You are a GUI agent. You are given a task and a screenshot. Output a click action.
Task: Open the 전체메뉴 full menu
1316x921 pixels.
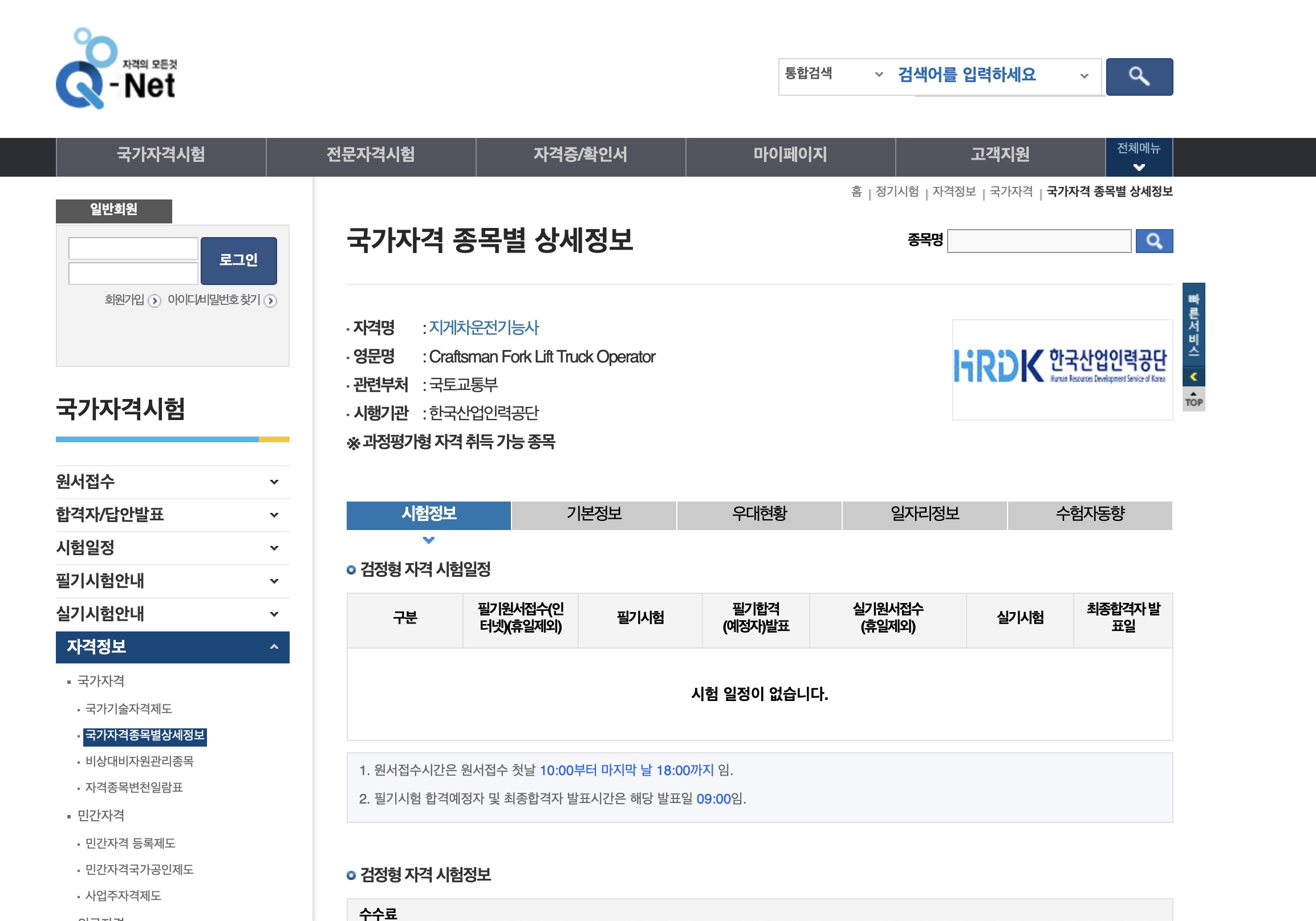tap(1138, 156)
